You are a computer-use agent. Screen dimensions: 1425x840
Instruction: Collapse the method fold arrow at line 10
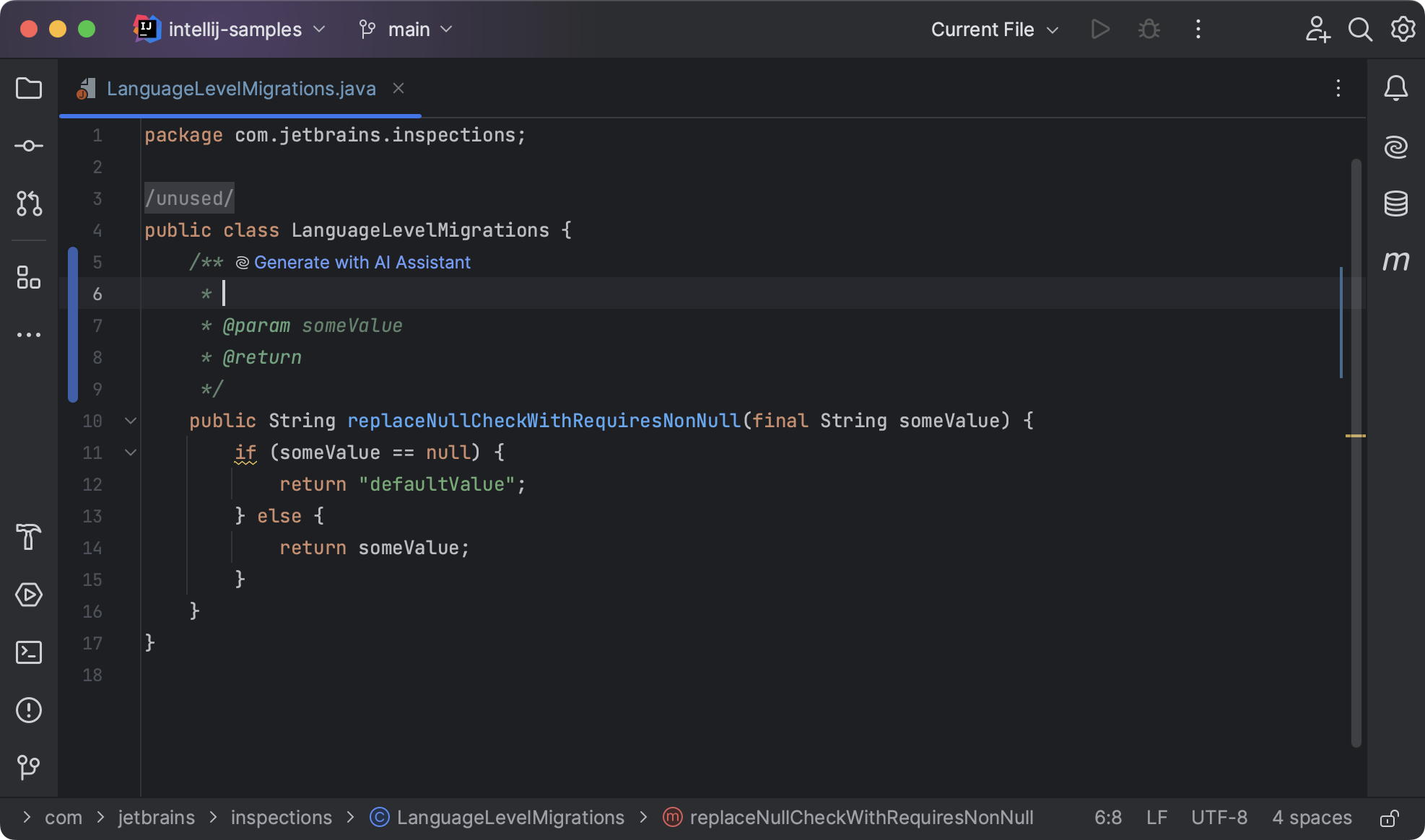tap(131, 421)
